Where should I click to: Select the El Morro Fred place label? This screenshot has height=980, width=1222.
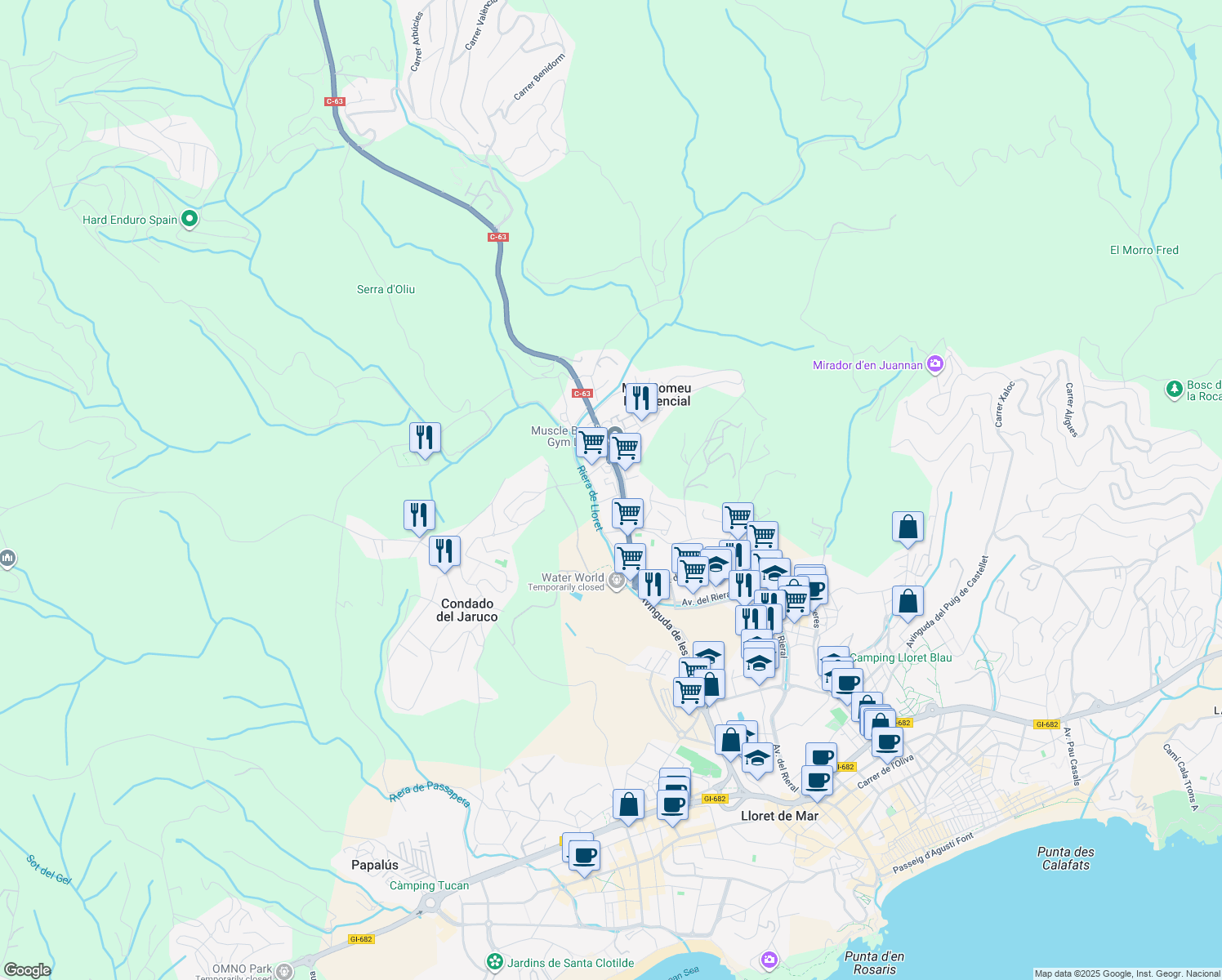point(1144,250)
